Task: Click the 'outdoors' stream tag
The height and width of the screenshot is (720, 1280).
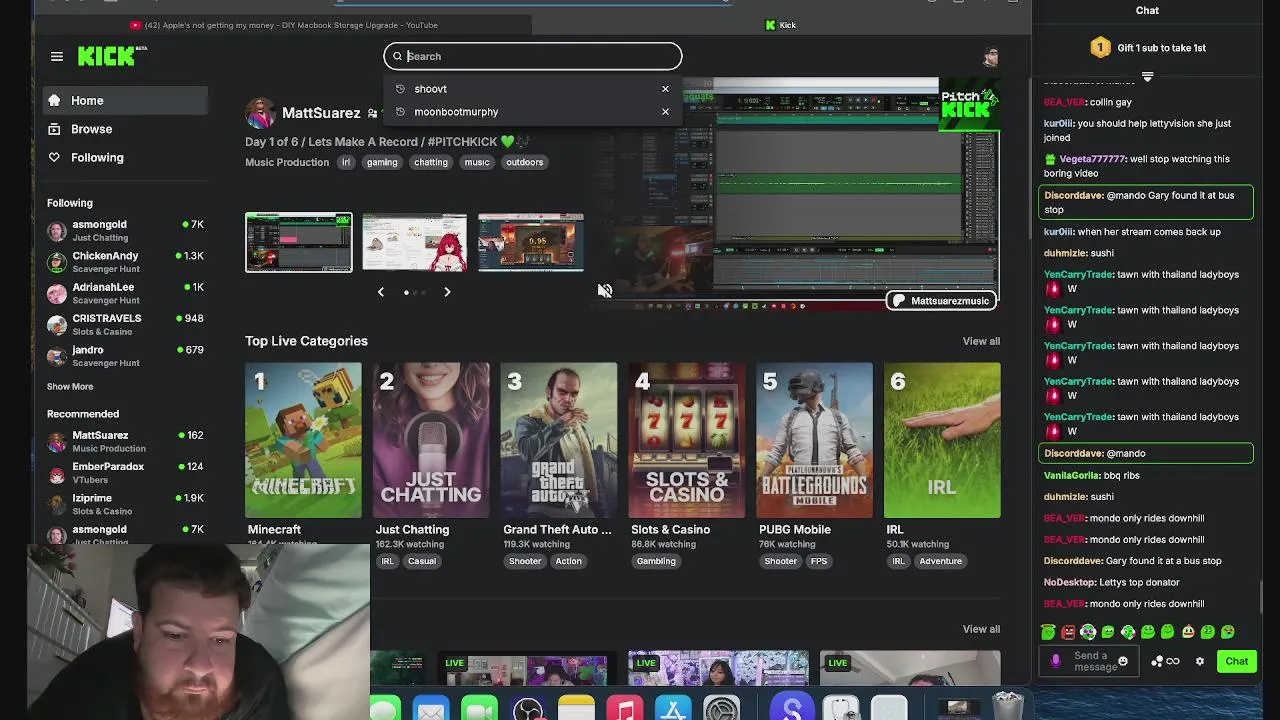Action: 524,162
